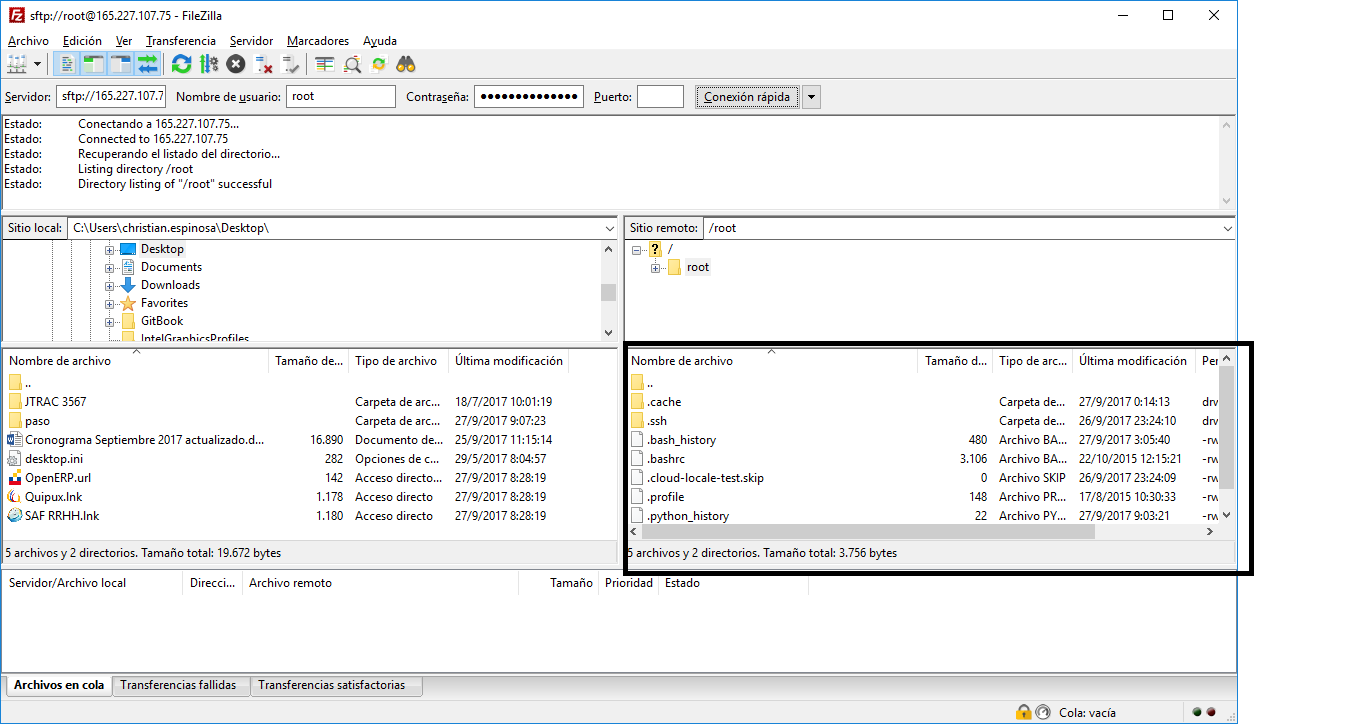Toggle the remote directory tree display
The width and height of the screenshot is (1350, 724).
[121, 64]
